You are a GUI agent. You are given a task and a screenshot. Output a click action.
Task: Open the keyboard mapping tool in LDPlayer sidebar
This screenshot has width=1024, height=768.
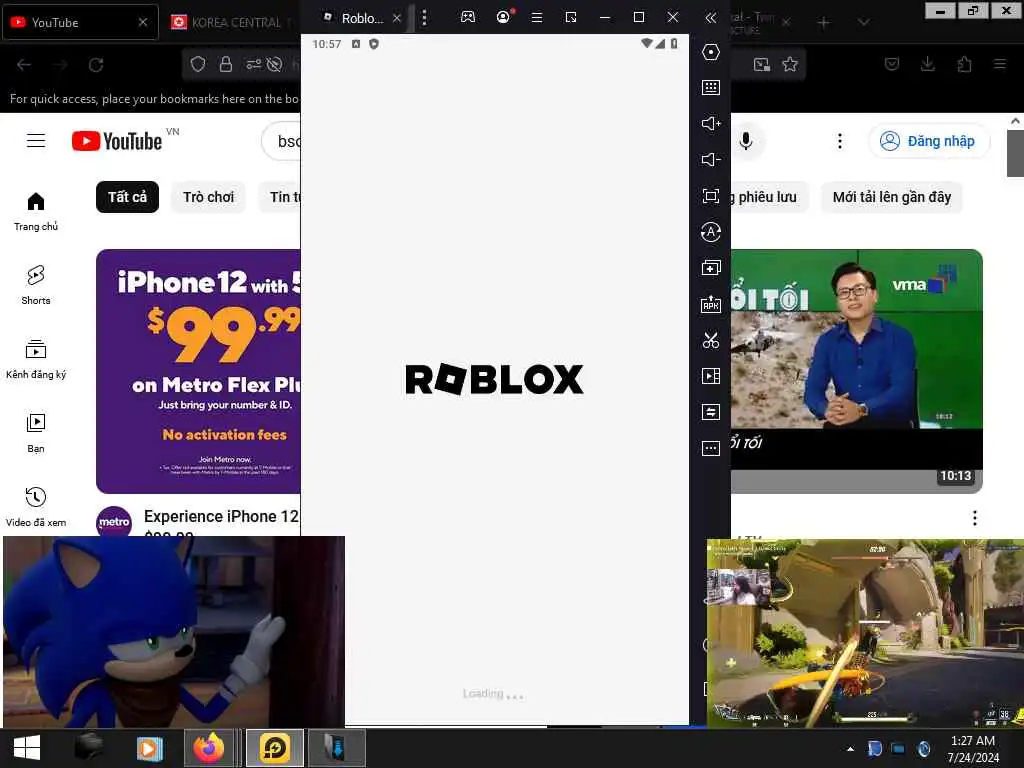click(711, 88)
